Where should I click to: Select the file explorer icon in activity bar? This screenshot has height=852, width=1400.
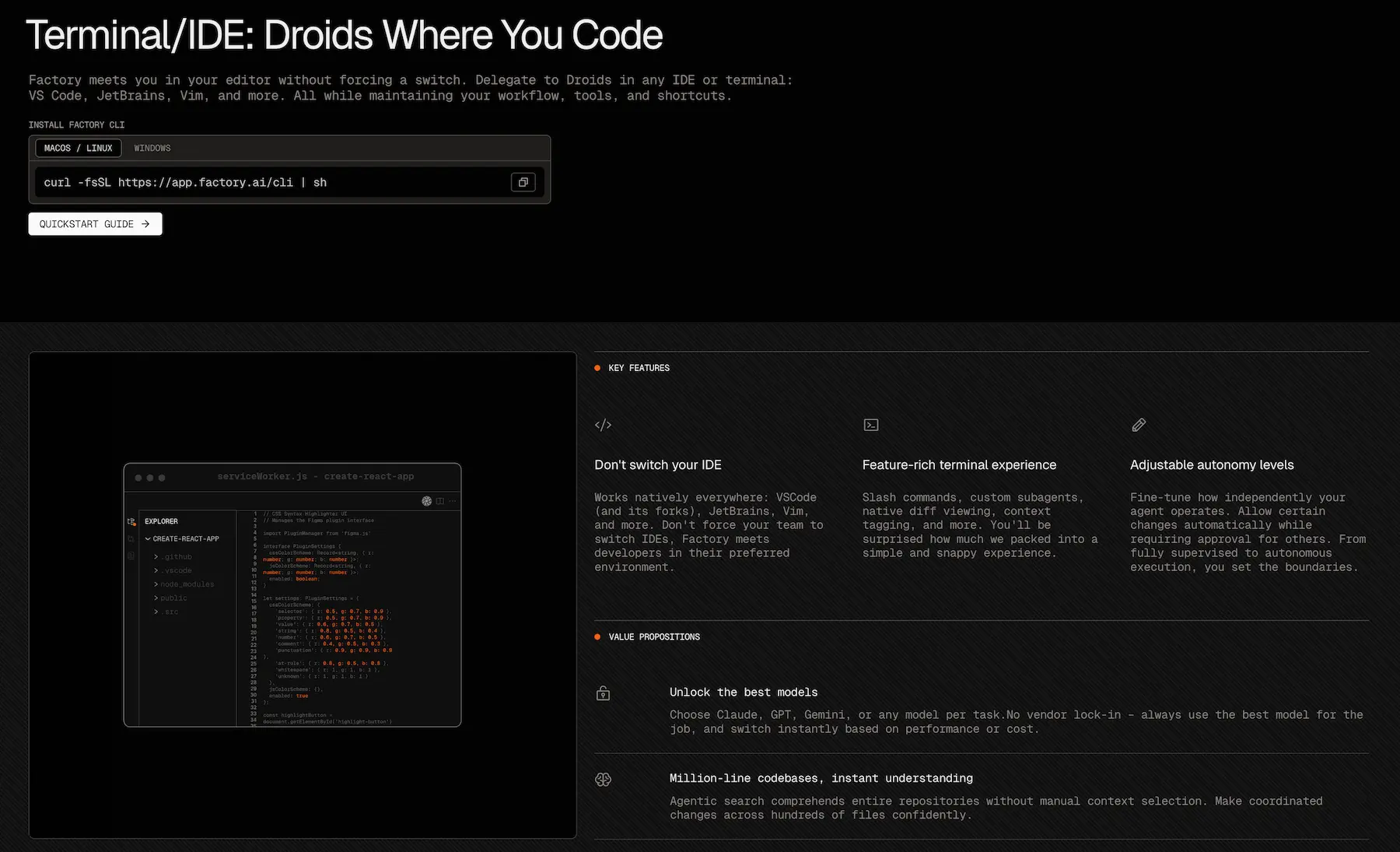131,521
